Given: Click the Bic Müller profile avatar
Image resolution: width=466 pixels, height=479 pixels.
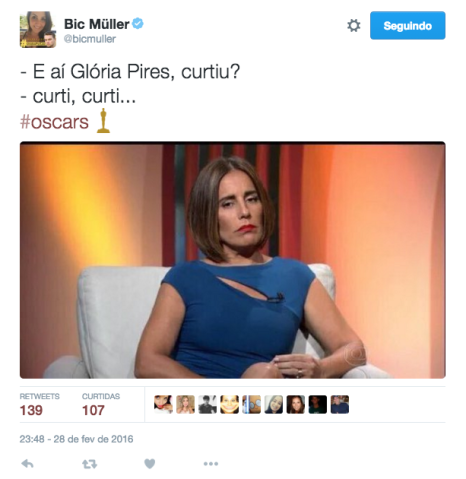Looking at the screenshot, I should [x=38, y=30].
